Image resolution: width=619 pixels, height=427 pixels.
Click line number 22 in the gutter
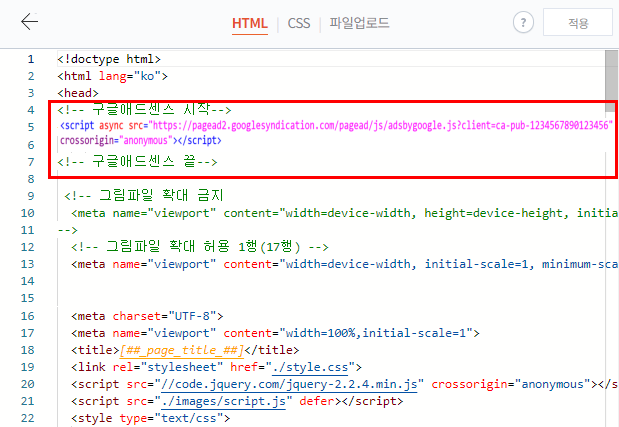[27, 418]
